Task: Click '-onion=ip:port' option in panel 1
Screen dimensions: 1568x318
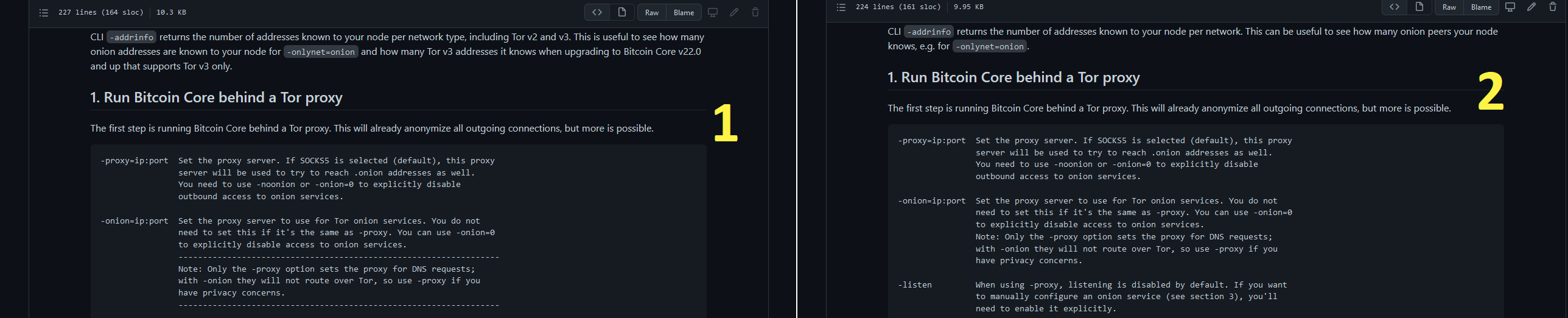Action: (135, 221)
